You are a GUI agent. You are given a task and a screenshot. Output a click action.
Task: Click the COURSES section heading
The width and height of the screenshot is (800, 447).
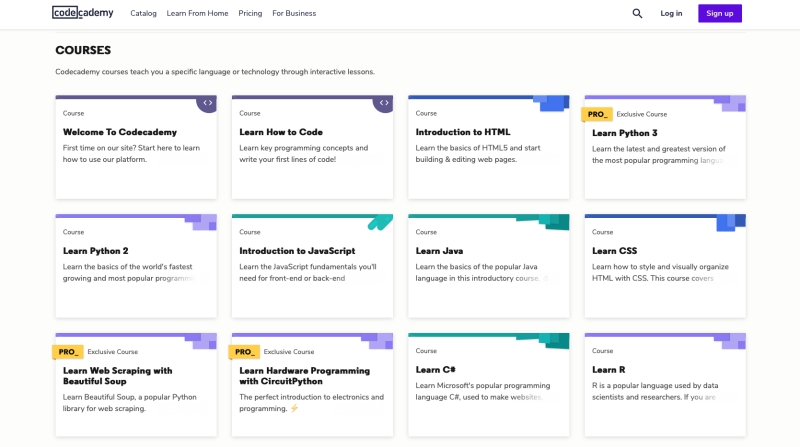[x=83, y=50]
